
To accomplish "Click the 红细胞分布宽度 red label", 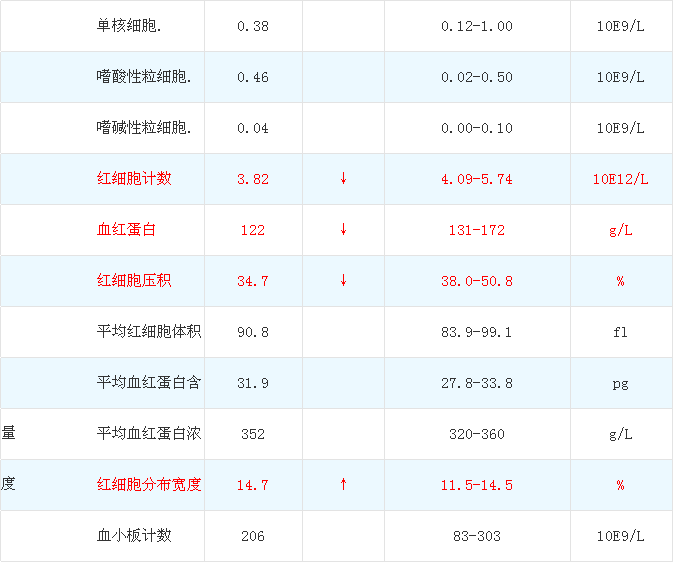I will tap(149, 485).
